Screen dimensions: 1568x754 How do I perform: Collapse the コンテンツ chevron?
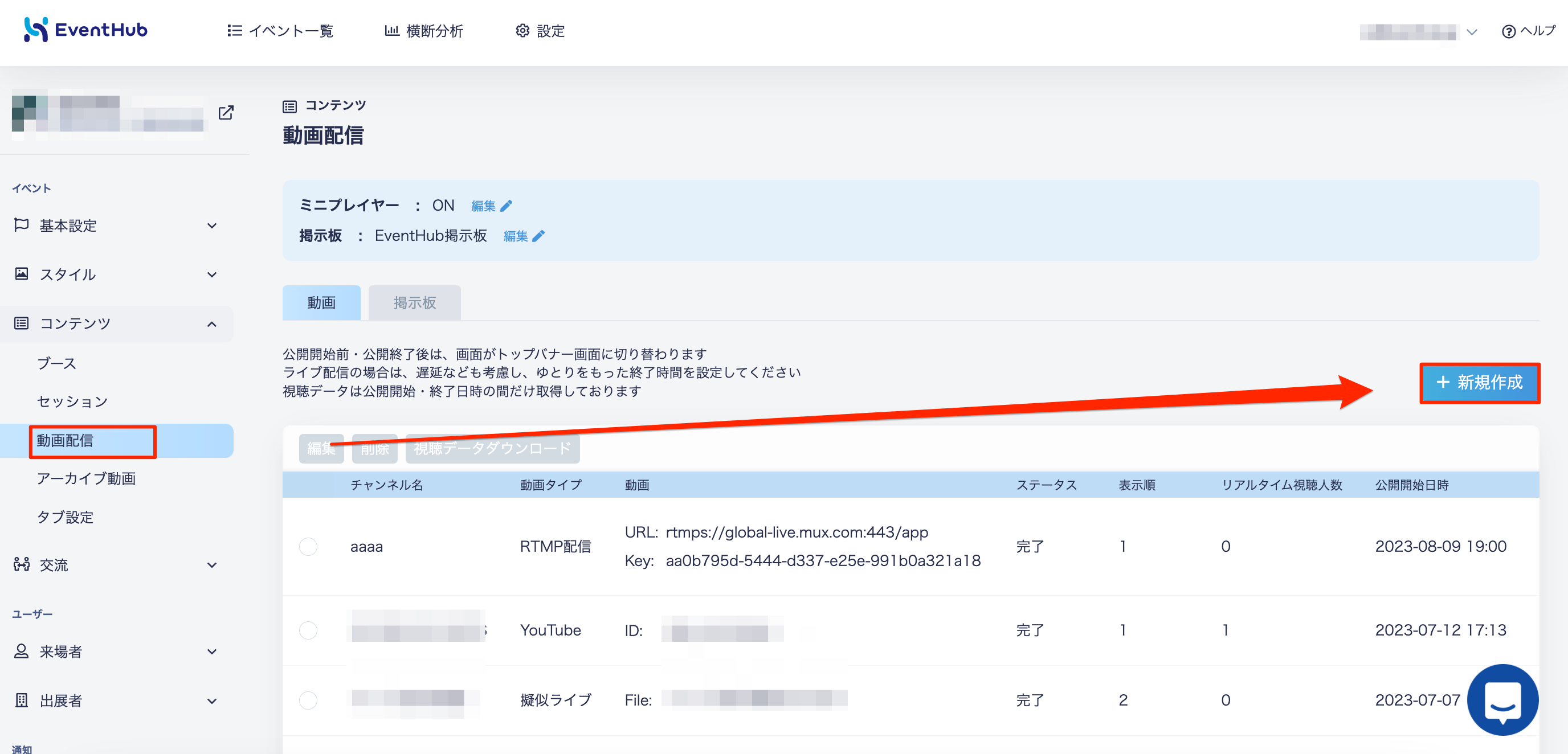coord(212,325)
